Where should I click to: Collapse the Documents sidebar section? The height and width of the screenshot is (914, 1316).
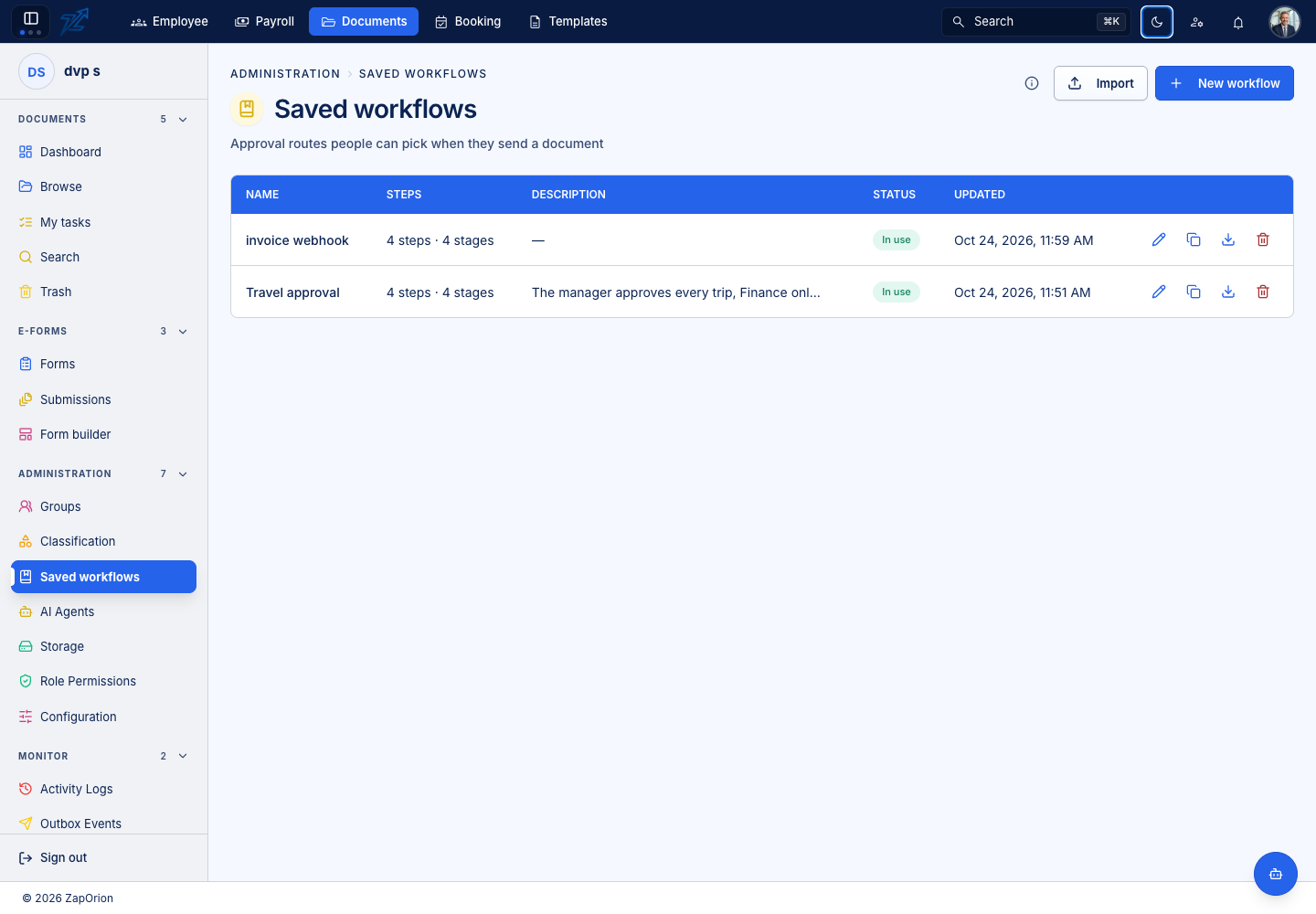point(183,120)
